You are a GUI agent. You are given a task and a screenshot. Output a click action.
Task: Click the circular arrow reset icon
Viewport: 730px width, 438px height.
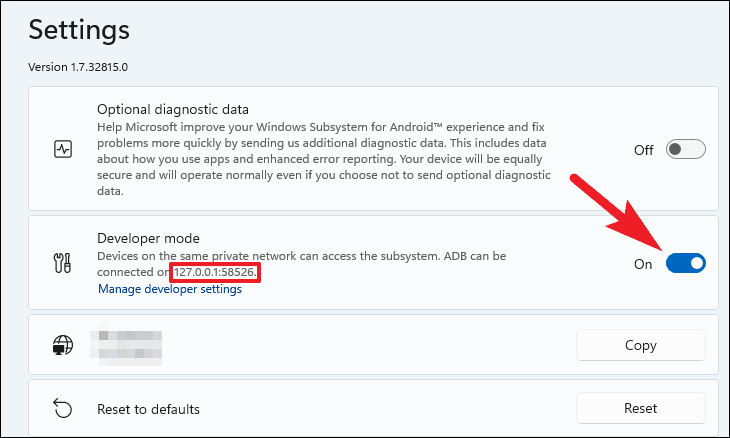pos(62,408)
